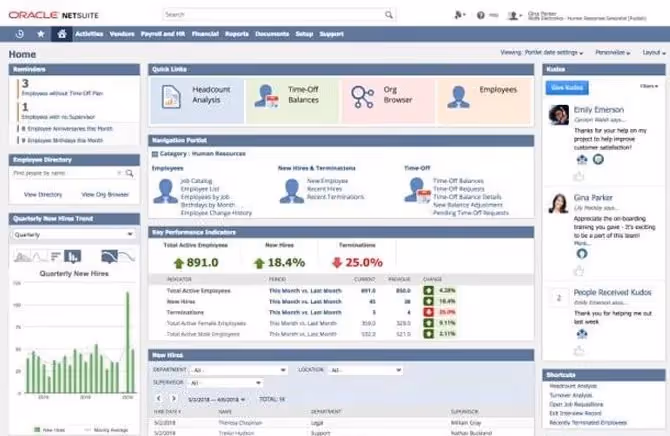The image size is (670, 436).
Task: Click the Find people by name field
Action: point(65,173)
